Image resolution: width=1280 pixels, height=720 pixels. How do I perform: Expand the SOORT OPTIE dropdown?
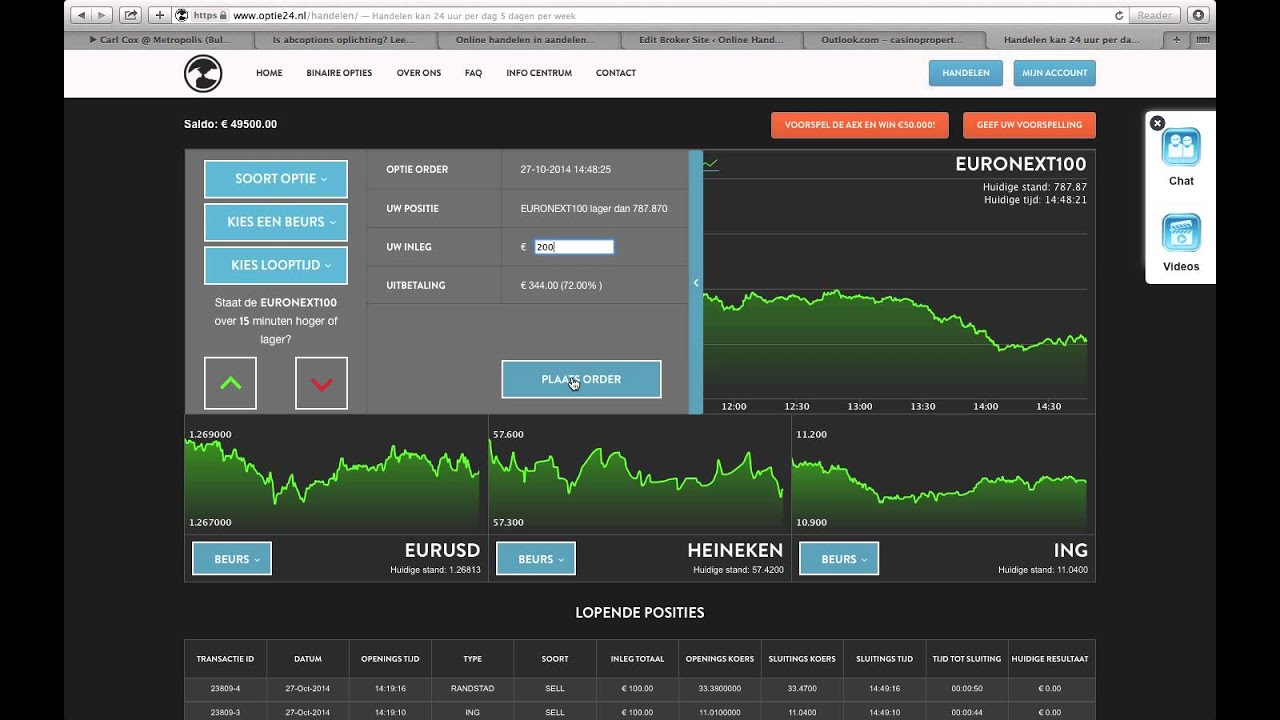[x=276, y=179]
